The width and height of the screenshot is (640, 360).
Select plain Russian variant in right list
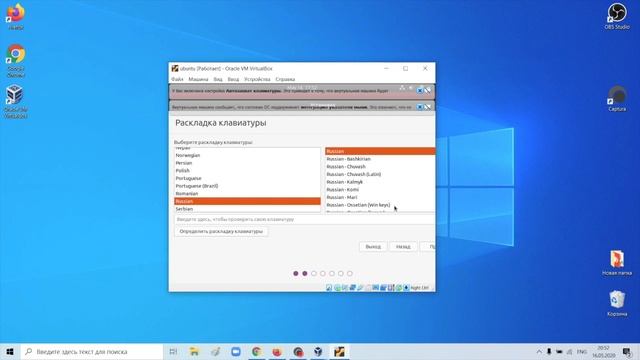(380, 151)
